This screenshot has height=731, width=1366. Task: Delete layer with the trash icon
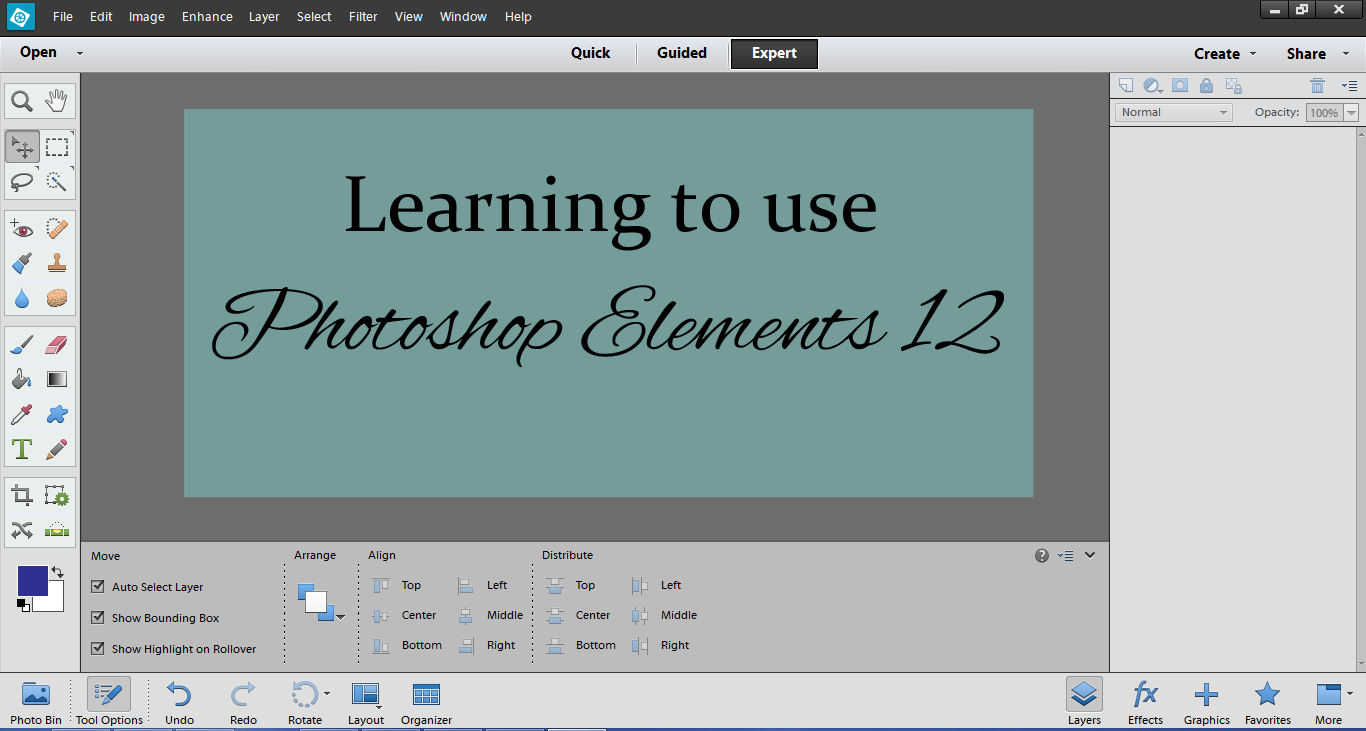1318,86
